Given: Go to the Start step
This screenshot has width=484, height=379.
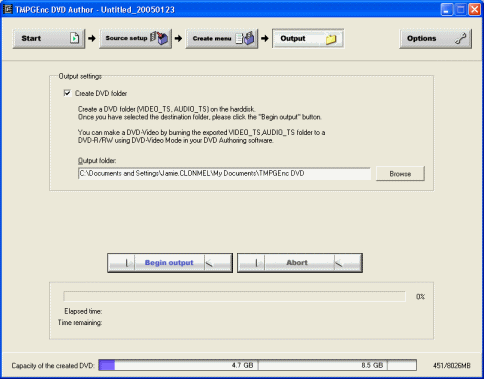Looking at the screenshot, I should pyautogui.click(x=49, y=39).
